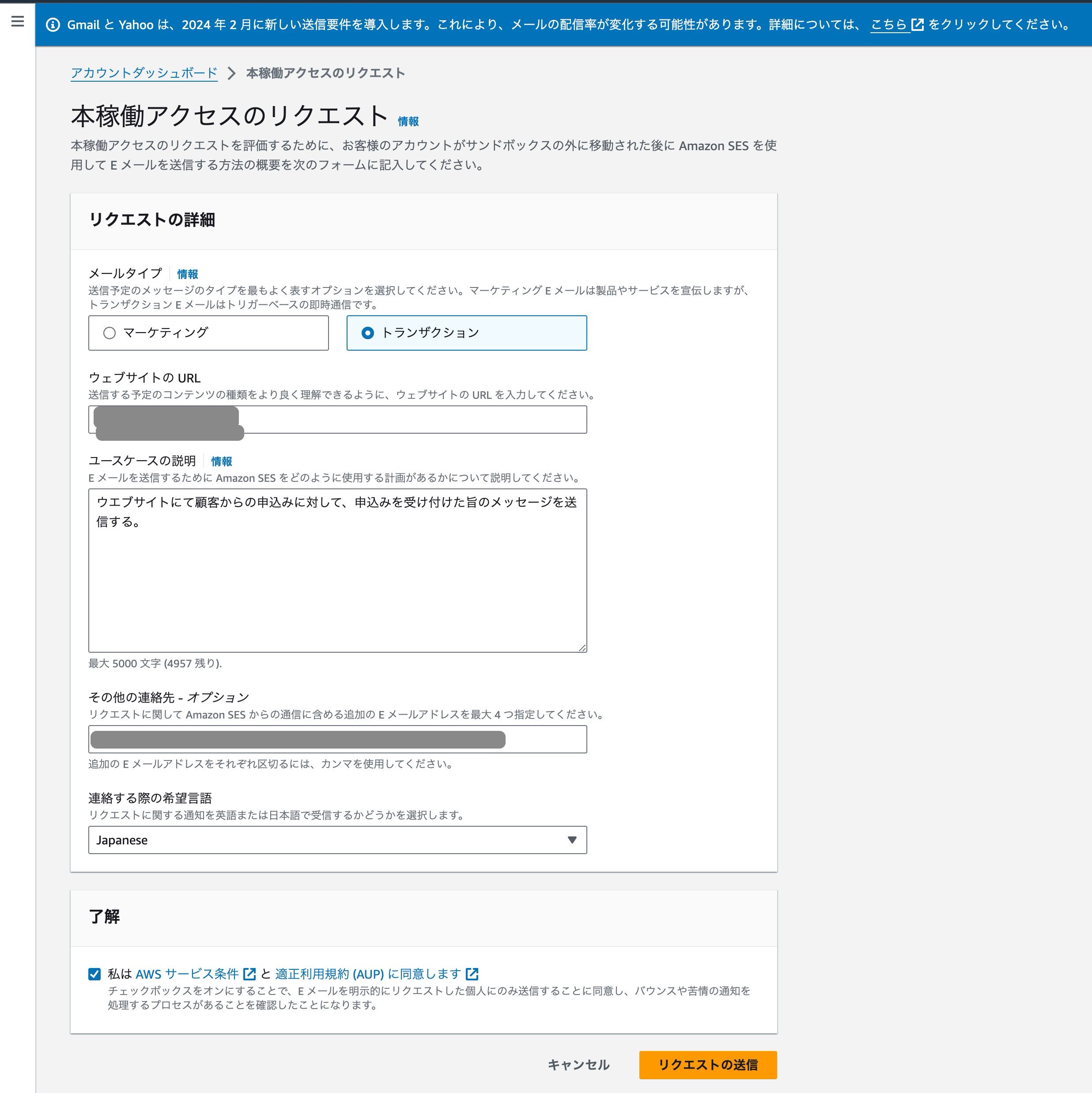Open 情報 link next to メールタイプ
The image size is (1092, 1093).
187,274
